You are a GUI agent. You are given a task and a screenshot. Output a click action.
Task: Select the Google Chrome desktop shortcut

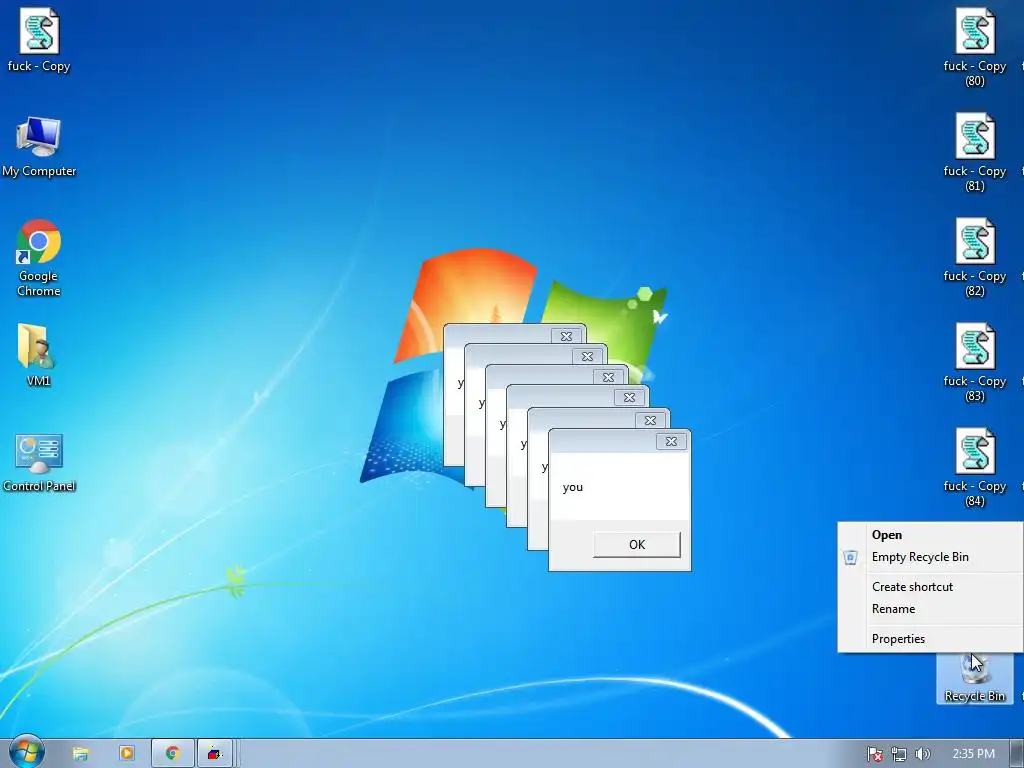coord(39,258)
